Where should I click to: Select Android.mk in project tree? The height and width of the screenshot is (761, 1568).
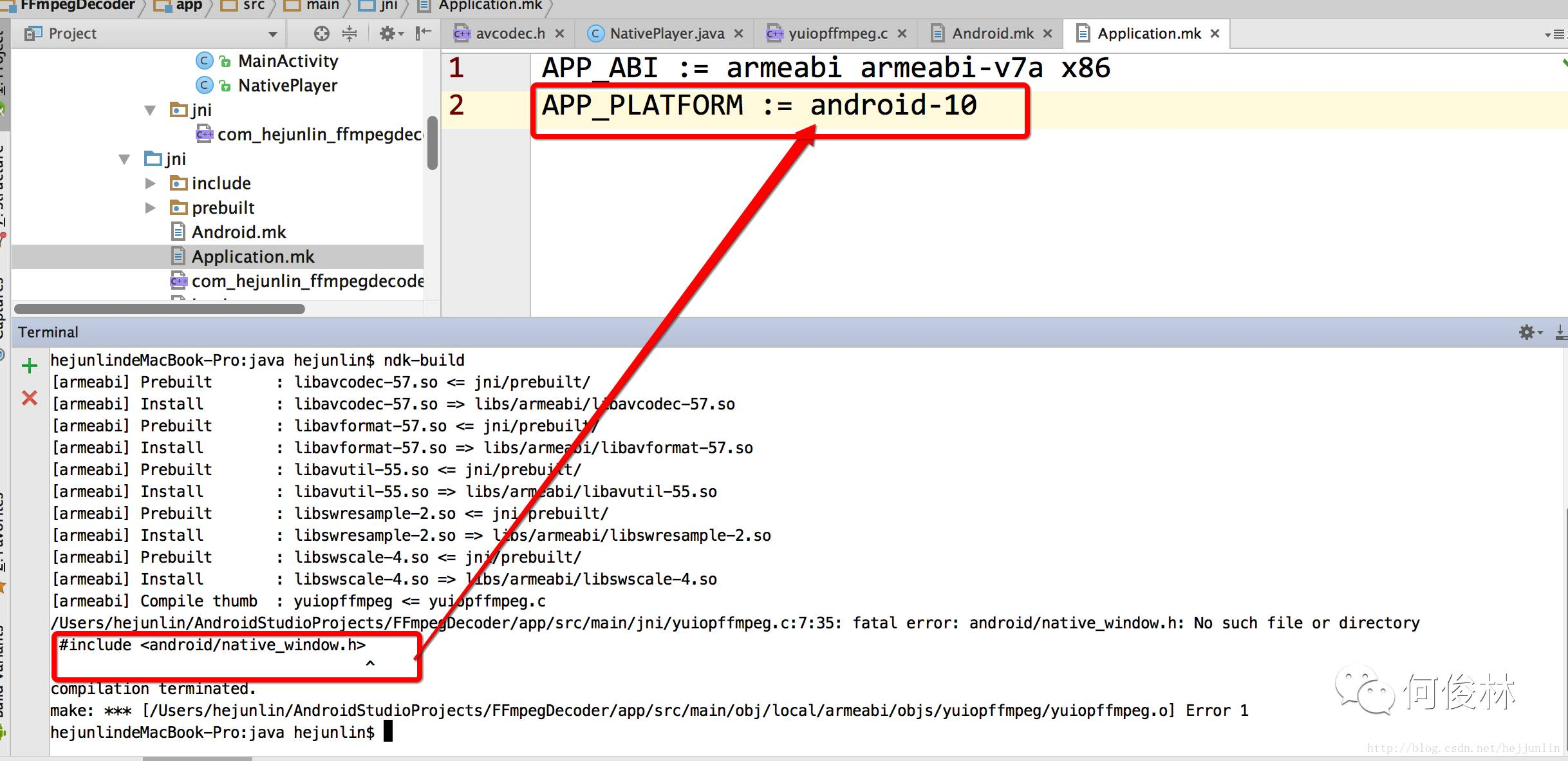click(x=238, y=232)
